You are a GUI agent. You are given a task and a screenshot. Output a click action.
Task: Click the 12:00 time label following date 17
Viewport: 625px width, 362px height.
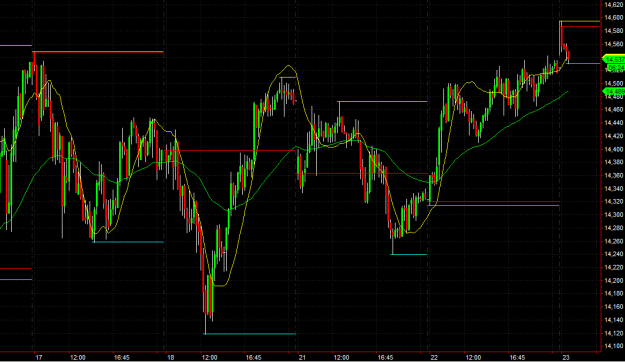click(x=78, y=358)
